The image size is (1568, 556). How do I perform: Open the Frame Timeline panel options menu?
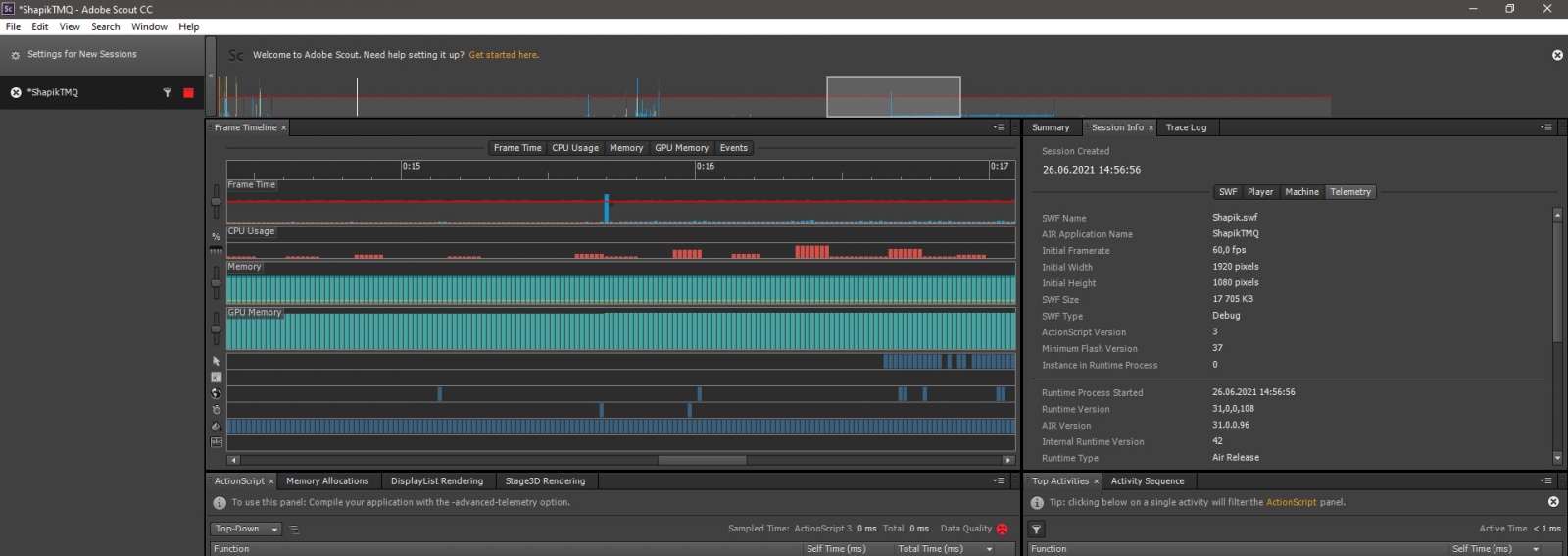click(x=999, y=127)
